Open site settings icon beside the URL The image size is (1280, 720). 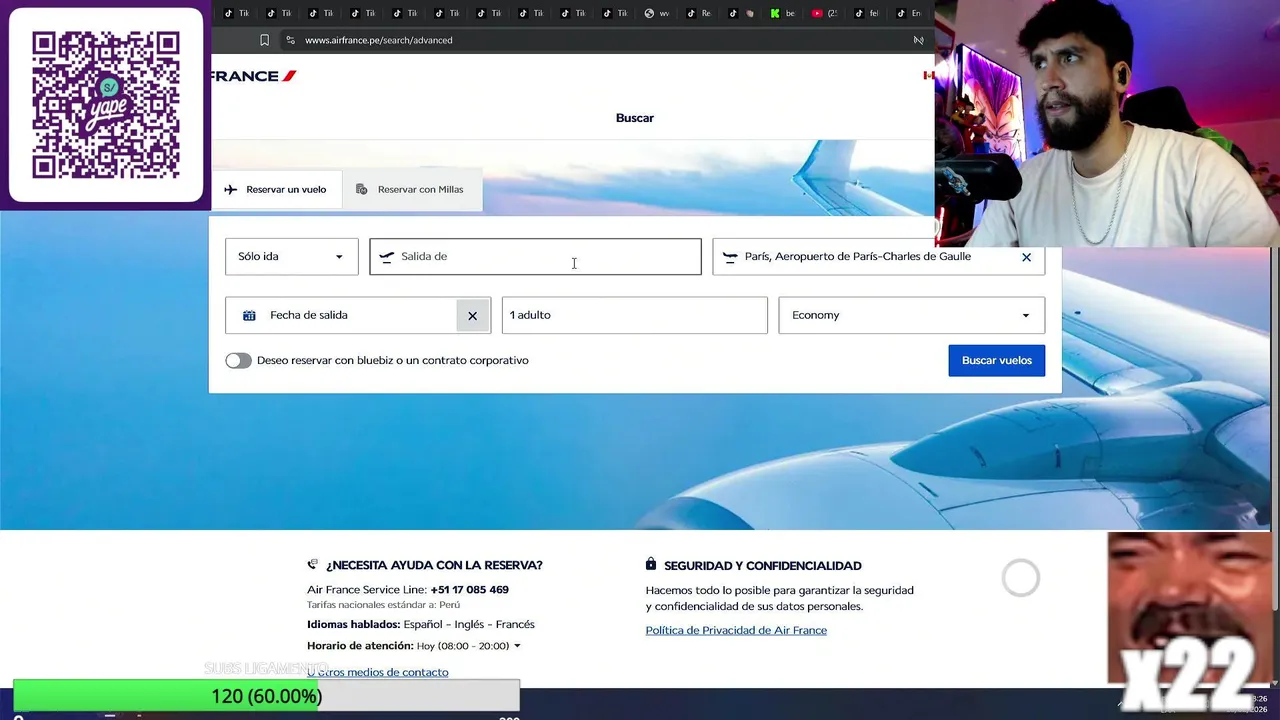pos(290,40)
